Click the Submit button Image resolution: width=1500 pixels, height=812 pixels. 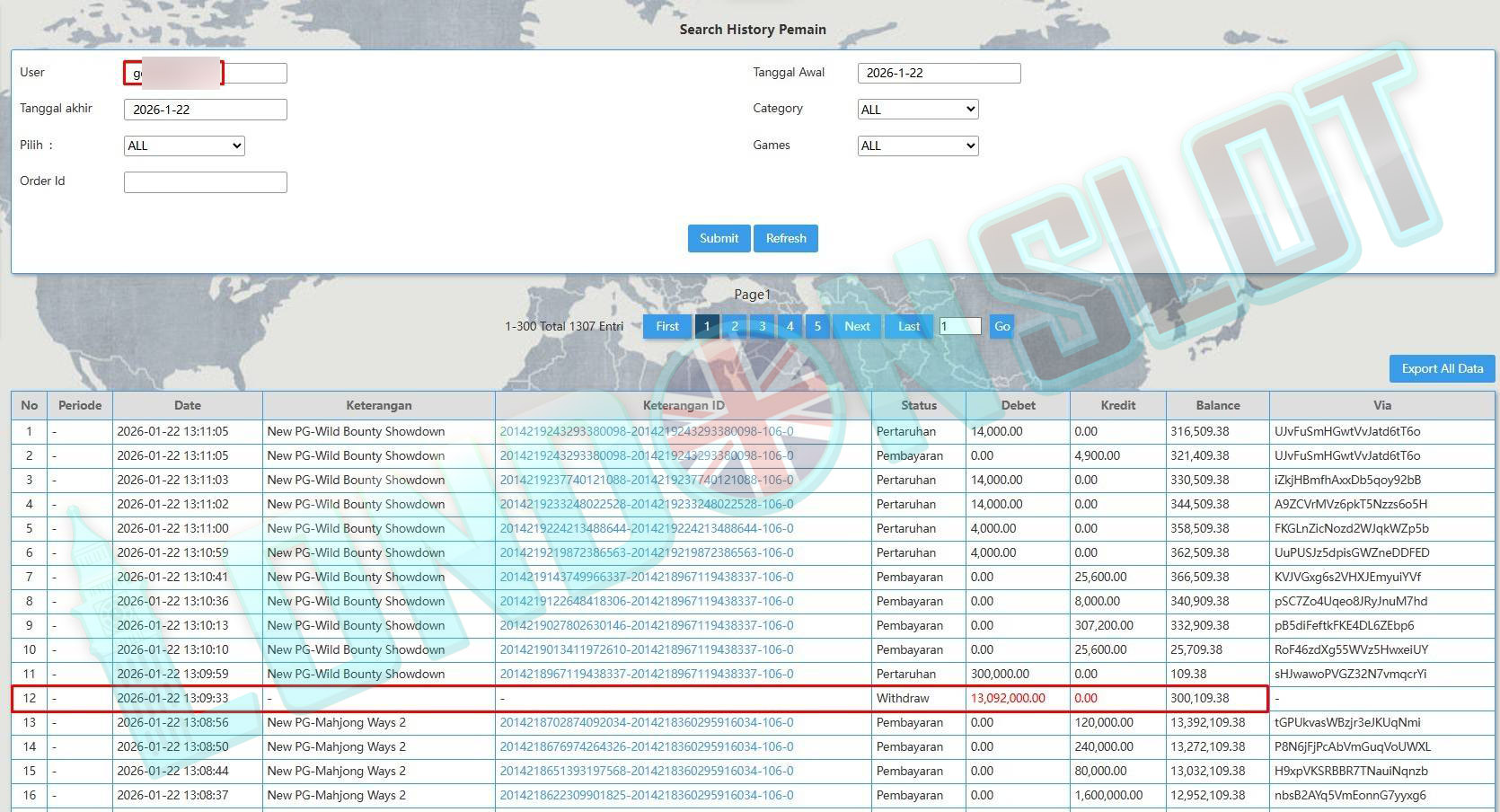[719, 238]
